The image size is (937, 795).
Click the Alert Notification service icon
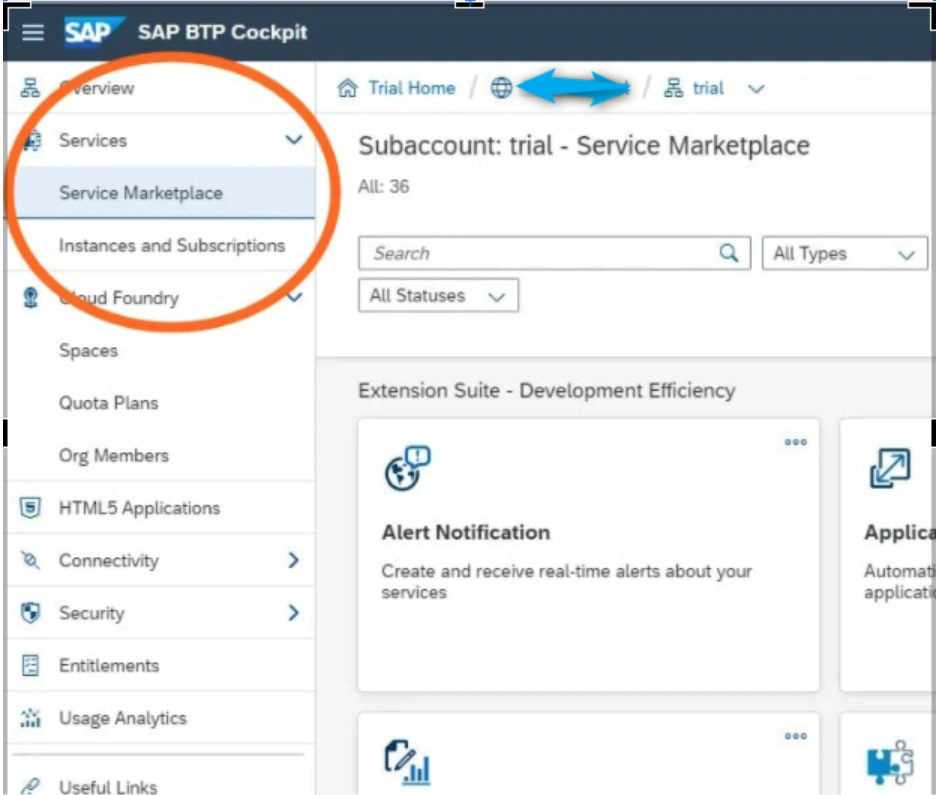(x=408, y=467)
